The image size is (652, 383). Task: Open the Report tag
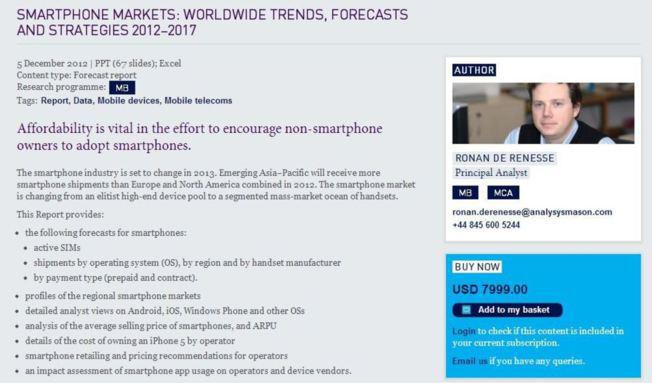coord(54,101)
